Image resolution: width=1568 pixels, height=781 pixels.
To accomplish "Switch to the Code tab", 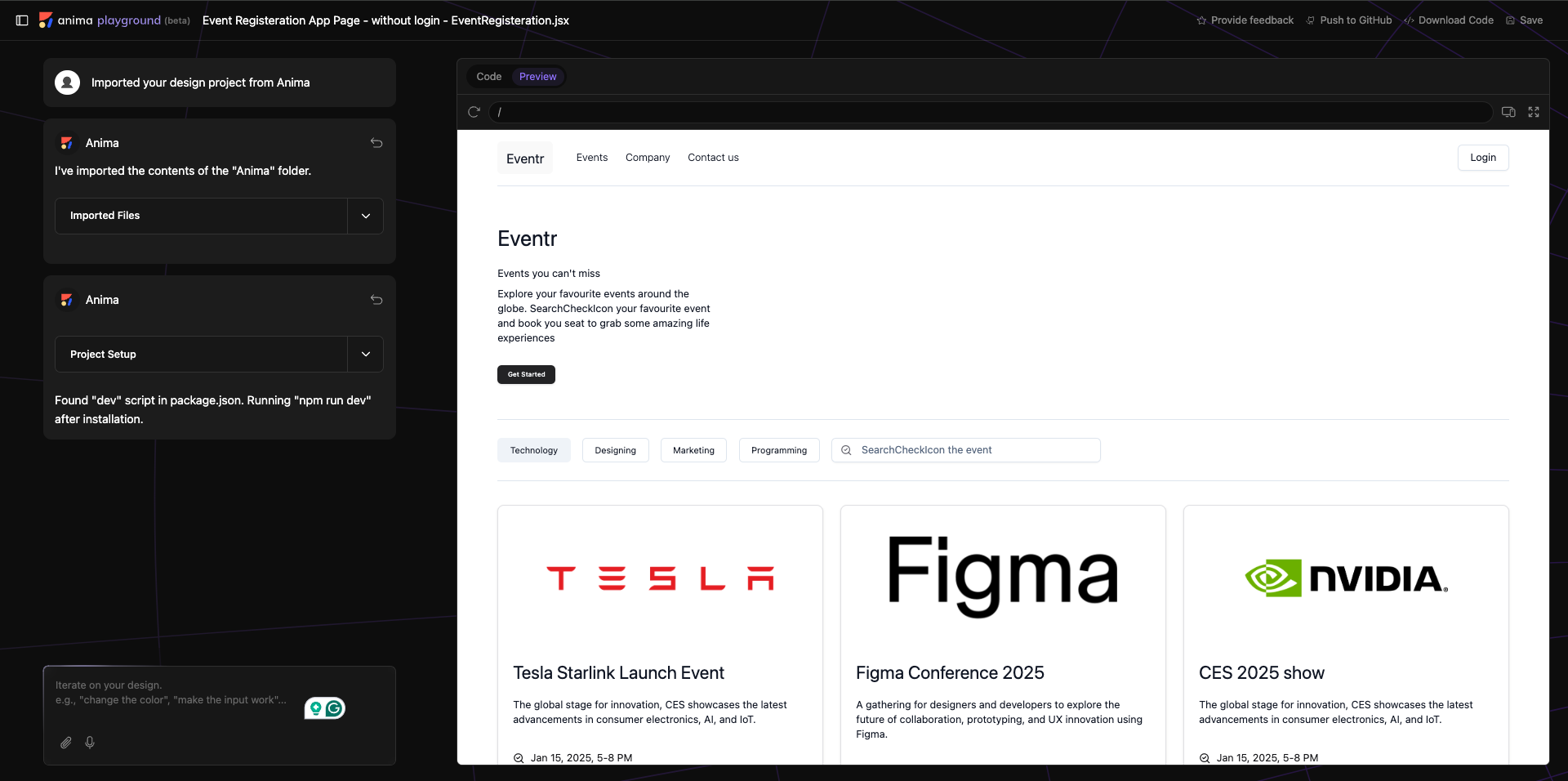I will click(x=488, y=77).
